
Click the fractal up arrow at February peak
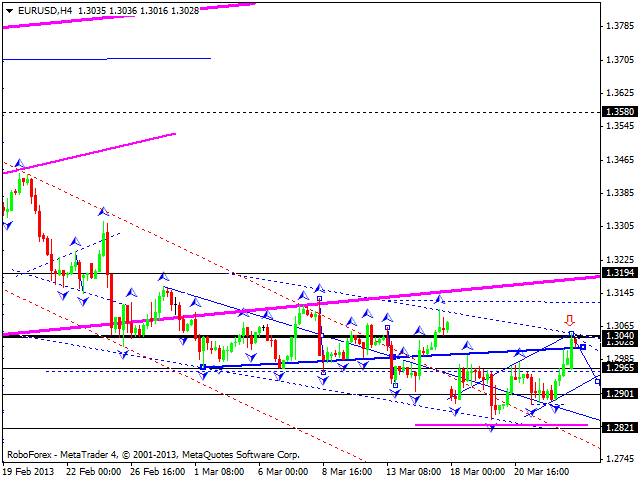tap(17, 164)
